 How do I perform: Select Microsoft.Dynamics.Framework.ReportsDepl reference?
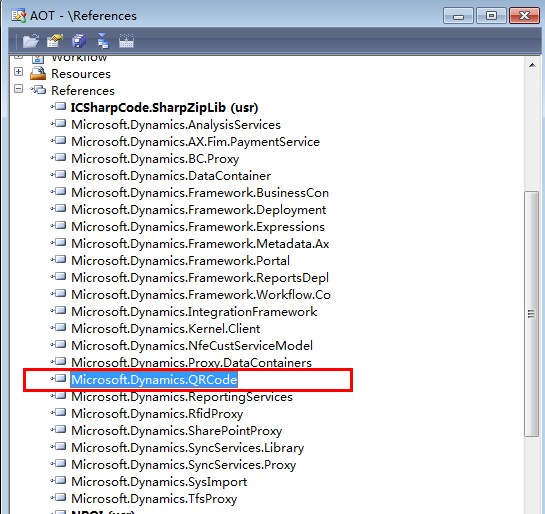[x=200, y=278]
